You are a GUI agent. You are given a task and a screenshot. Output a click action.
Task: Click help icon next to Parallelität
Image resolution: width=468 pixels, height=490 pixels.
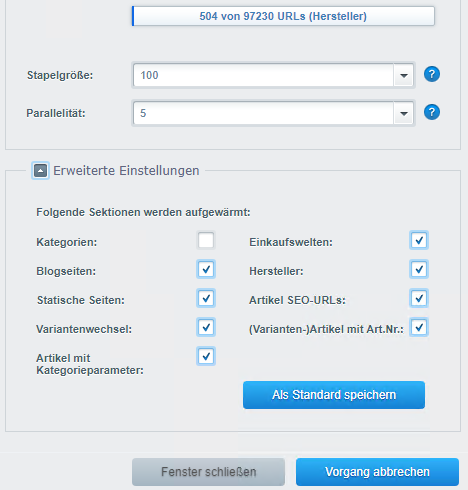click(x=432, y=112)
